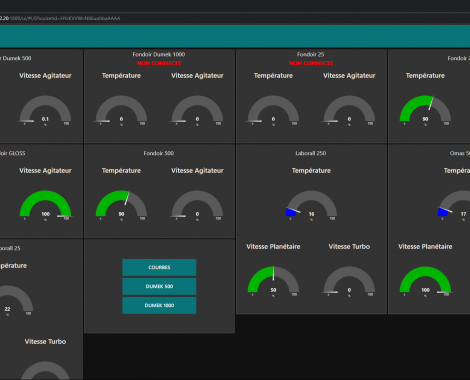
Task: Select Fondoir 25 Température gauge
Action: pyautogui.click(x=273, y=111)
